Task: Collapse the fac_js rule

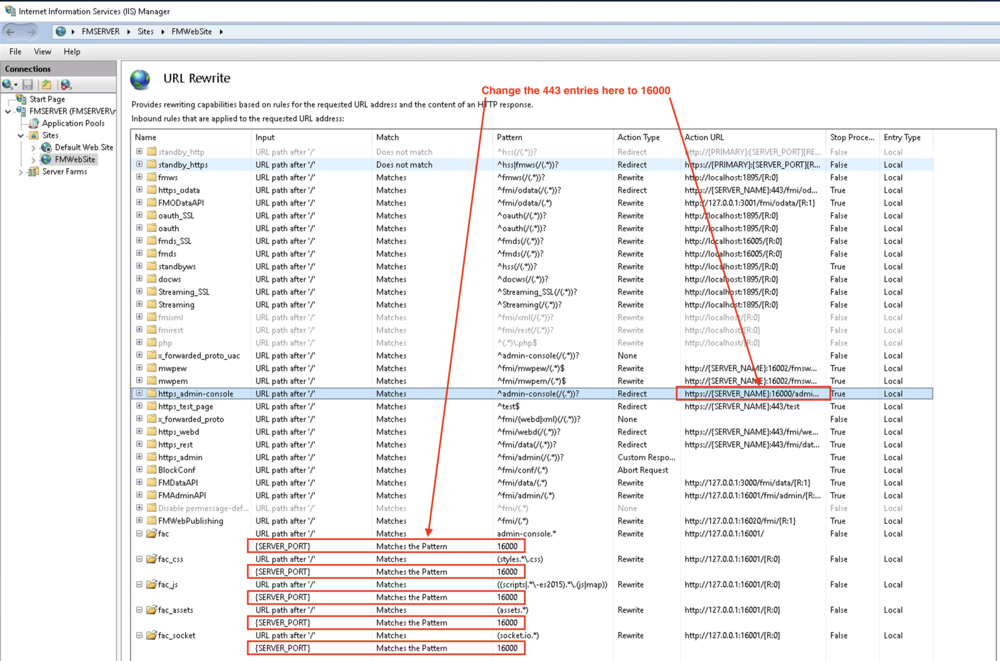Action: [x=139, y=584]
